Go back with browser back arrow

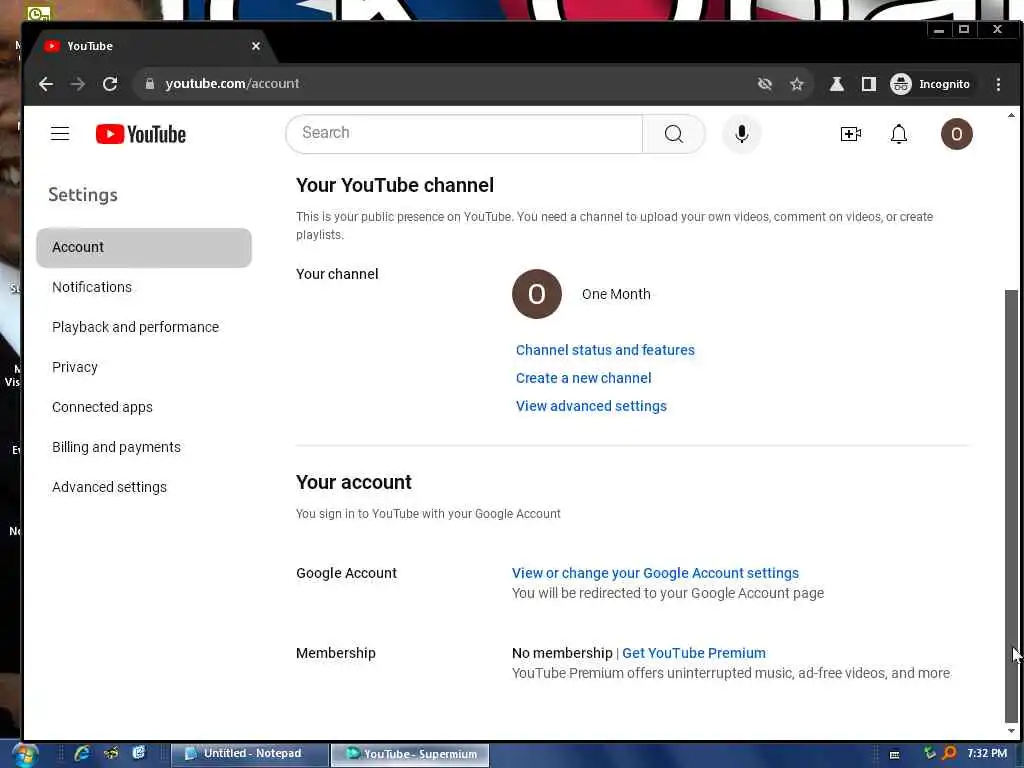[46, 84]
